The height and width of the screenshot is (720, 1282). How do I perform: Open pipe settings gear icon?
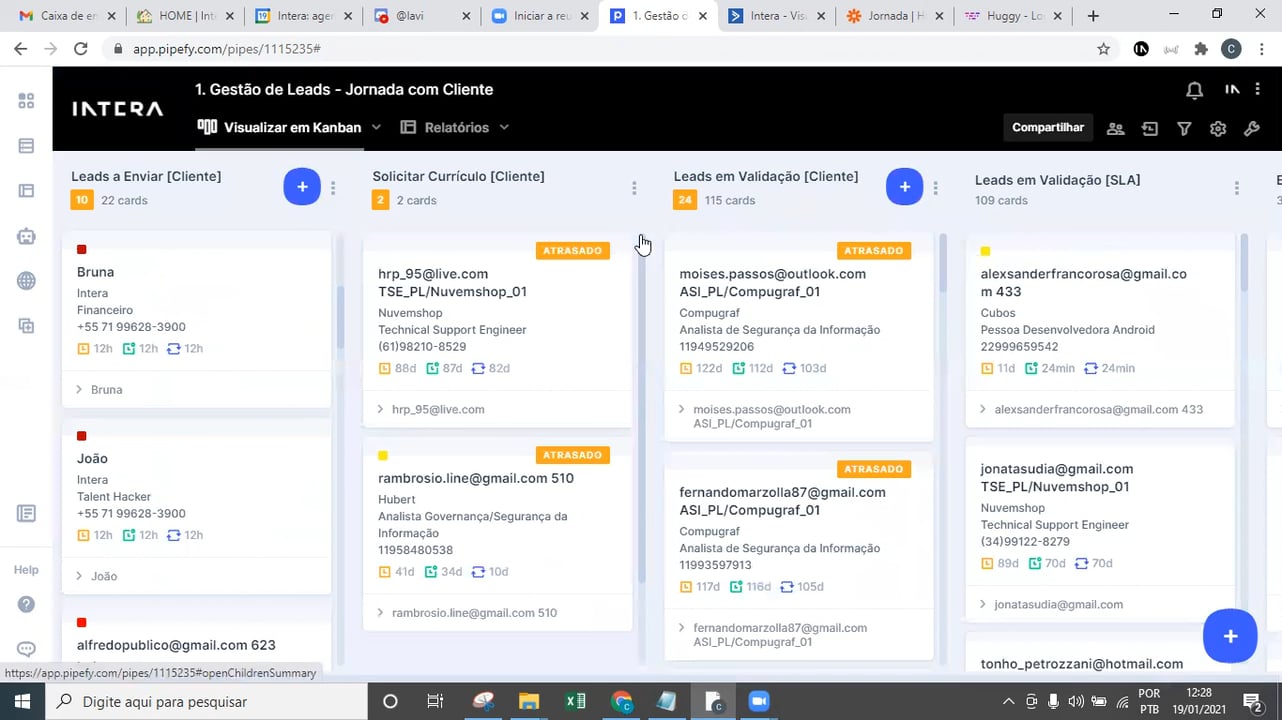tap(1218, 128)
